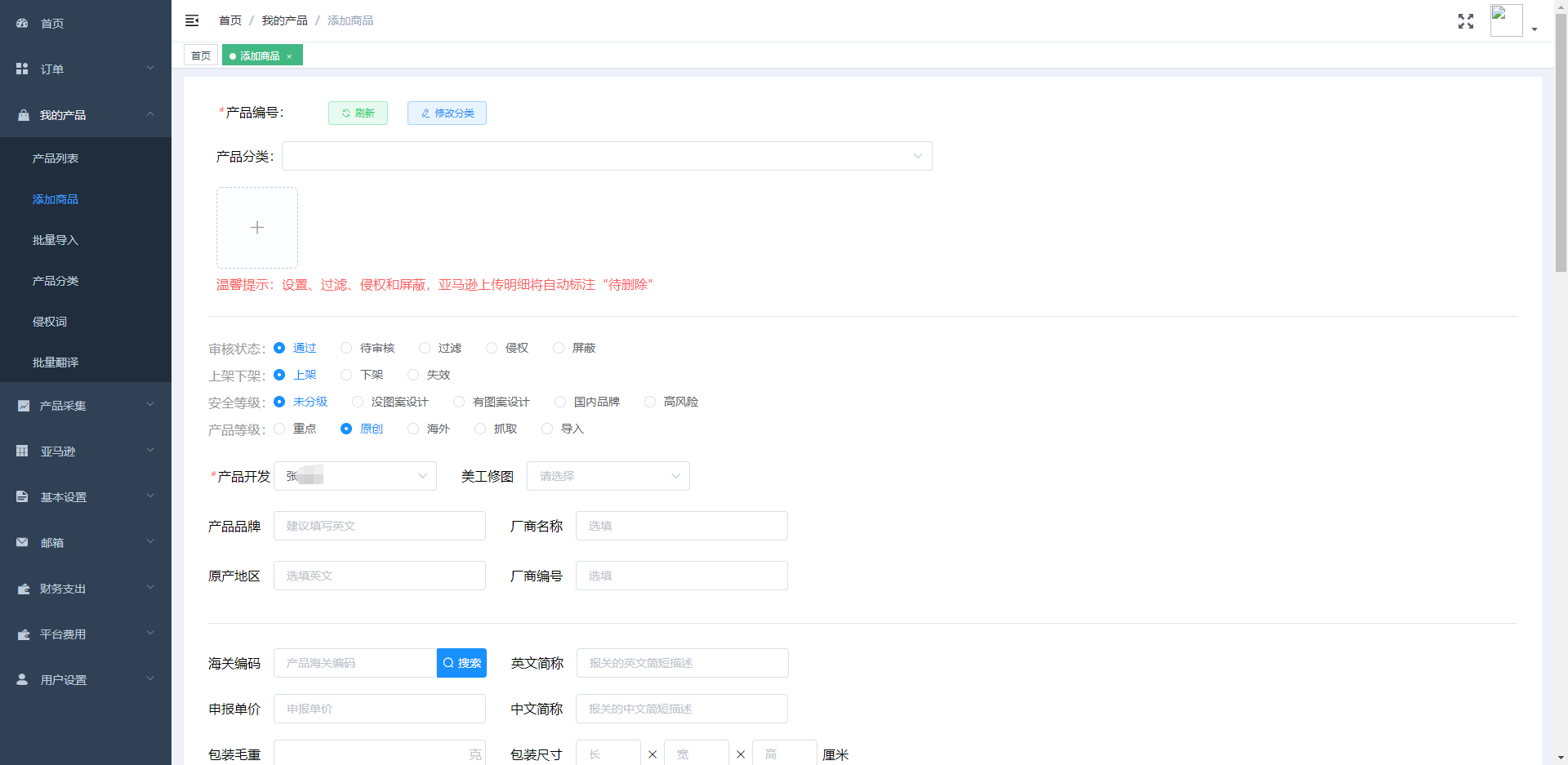This screenshot has height=765, width=1568.
Task: Click the sidebar collapse hamburger icon
Action: point(192,20)
